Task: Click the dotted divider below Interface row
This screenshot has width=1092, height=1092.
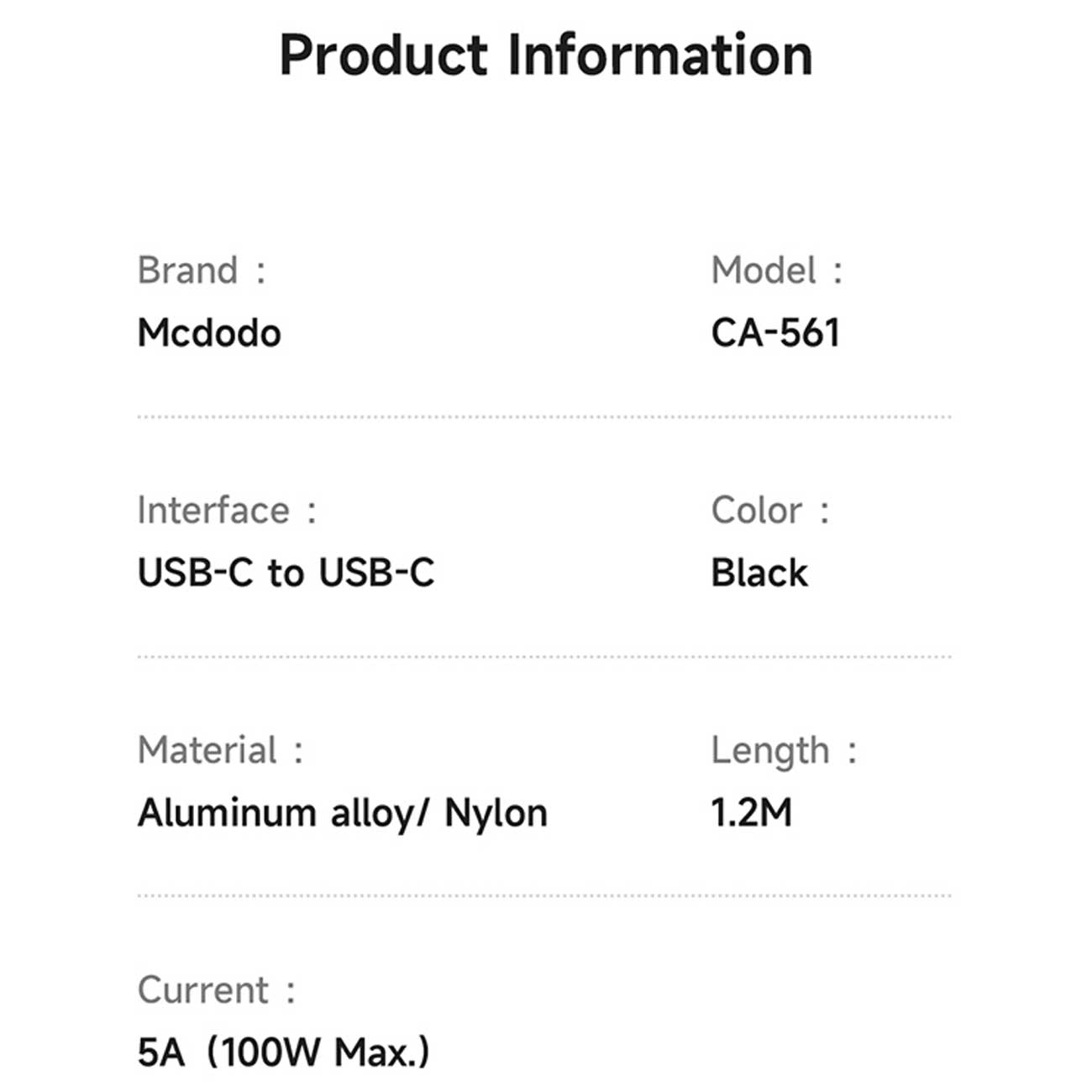Action: 544,657
